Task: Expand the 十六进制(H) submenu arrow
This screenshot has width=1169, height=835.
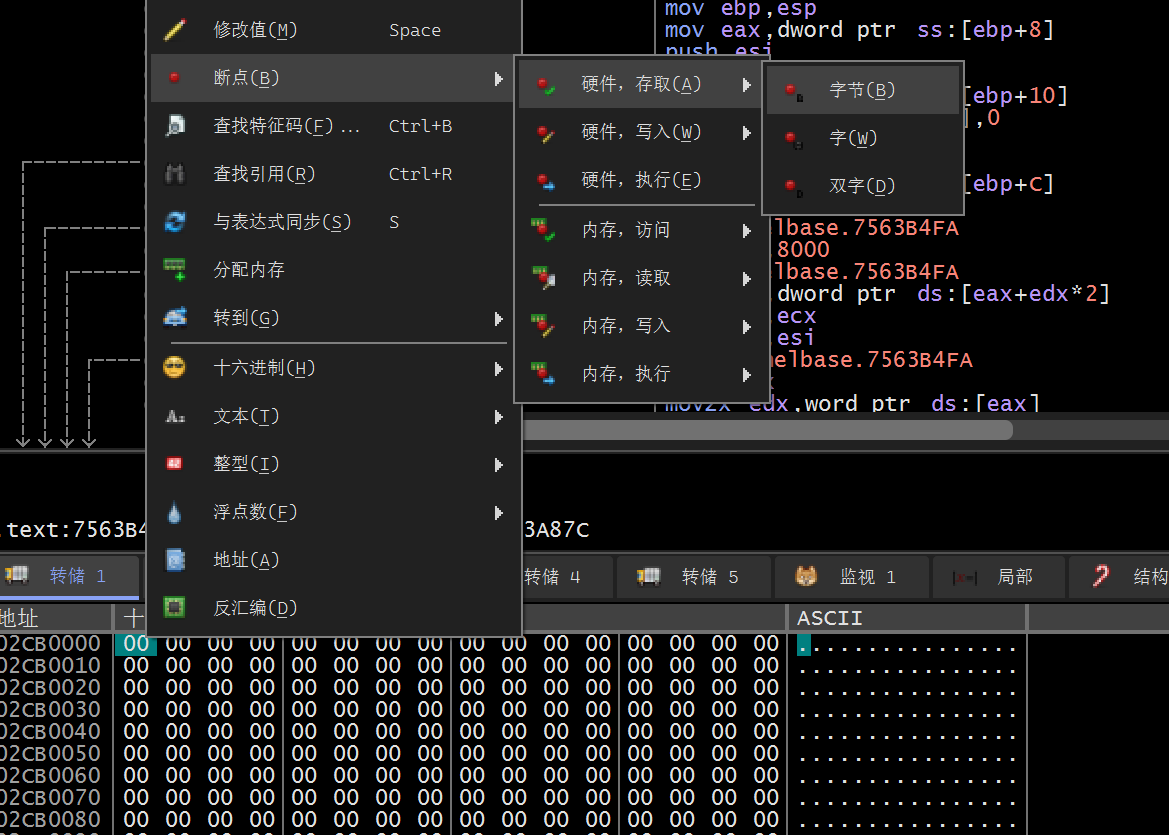Action: pos(498,369)
